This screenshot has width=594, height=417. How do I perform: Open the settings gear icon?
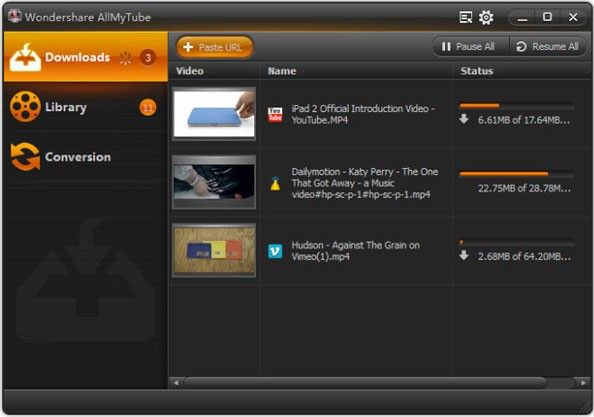pyautogui.click(x=486, y=17)
